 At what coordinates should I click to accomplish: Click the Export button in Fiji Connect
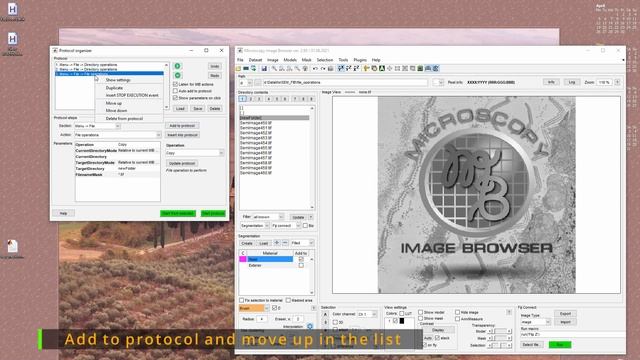pos(565,313)
